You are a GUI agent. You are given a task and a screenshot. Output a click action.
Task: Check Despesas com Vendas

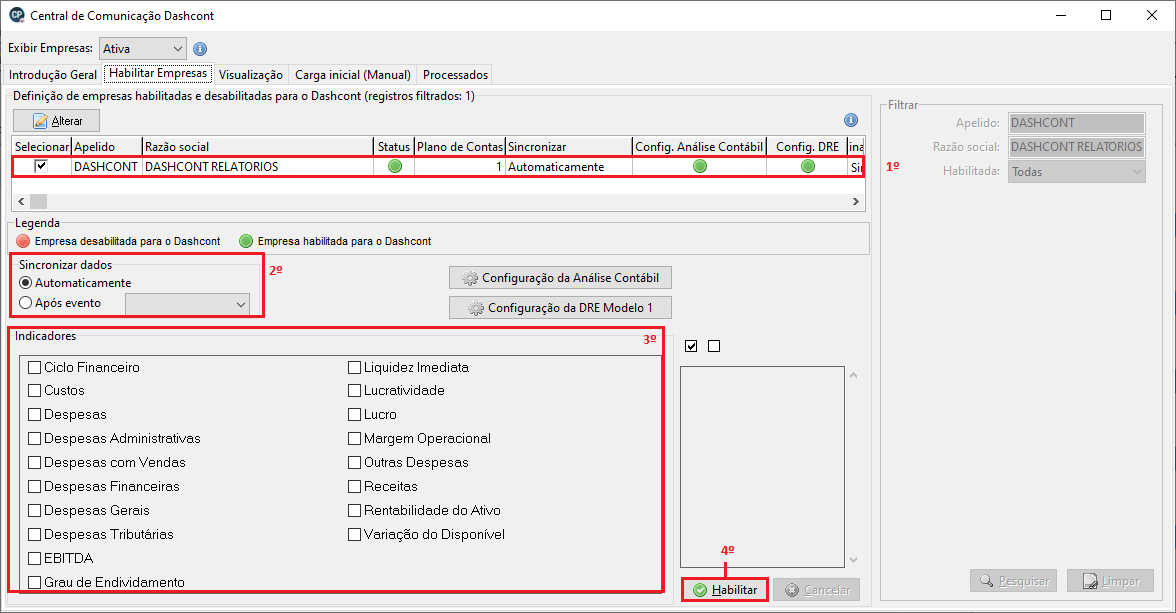coord(34,463)
